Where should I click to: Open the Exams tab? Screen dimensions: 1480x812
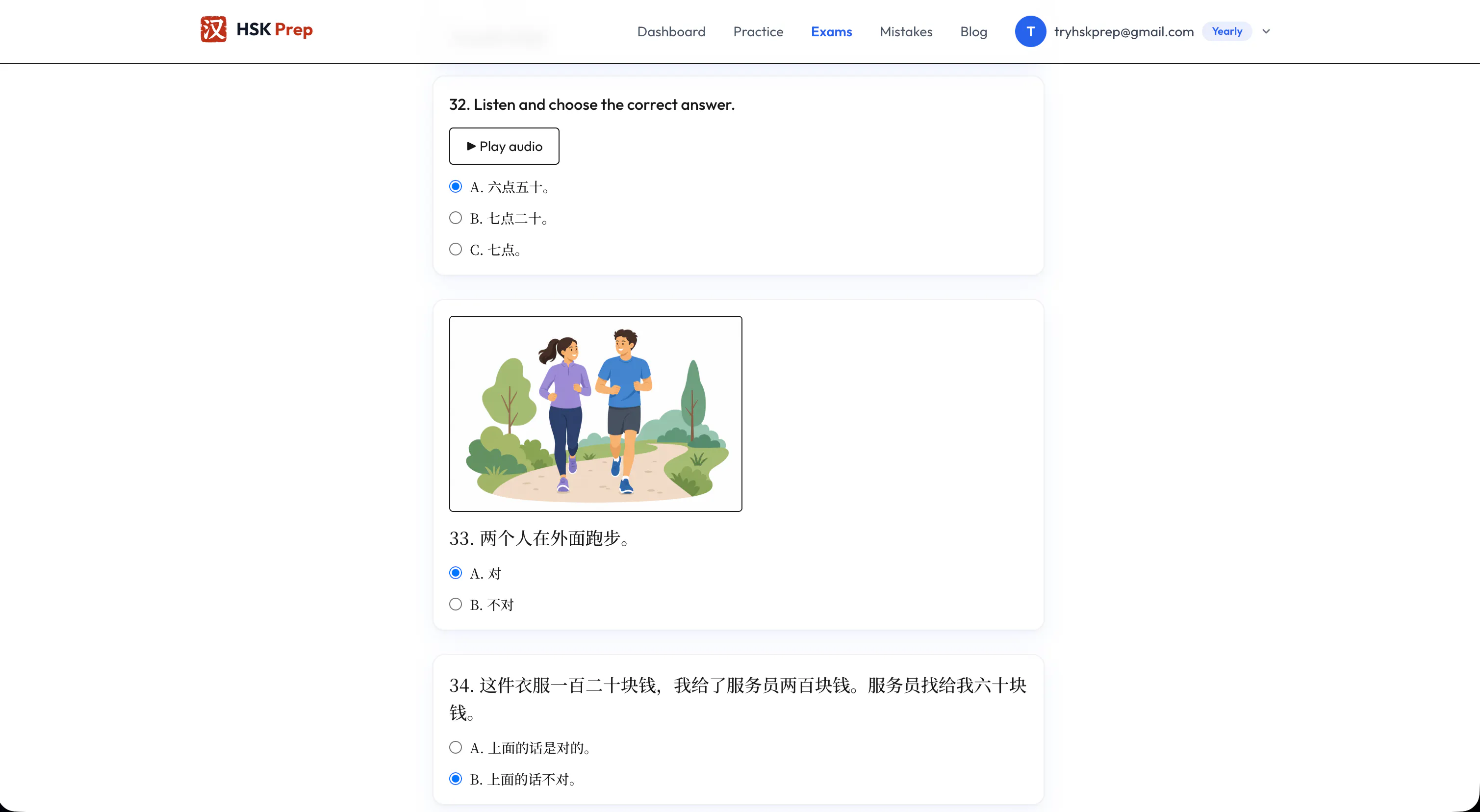tap(831, 31)
